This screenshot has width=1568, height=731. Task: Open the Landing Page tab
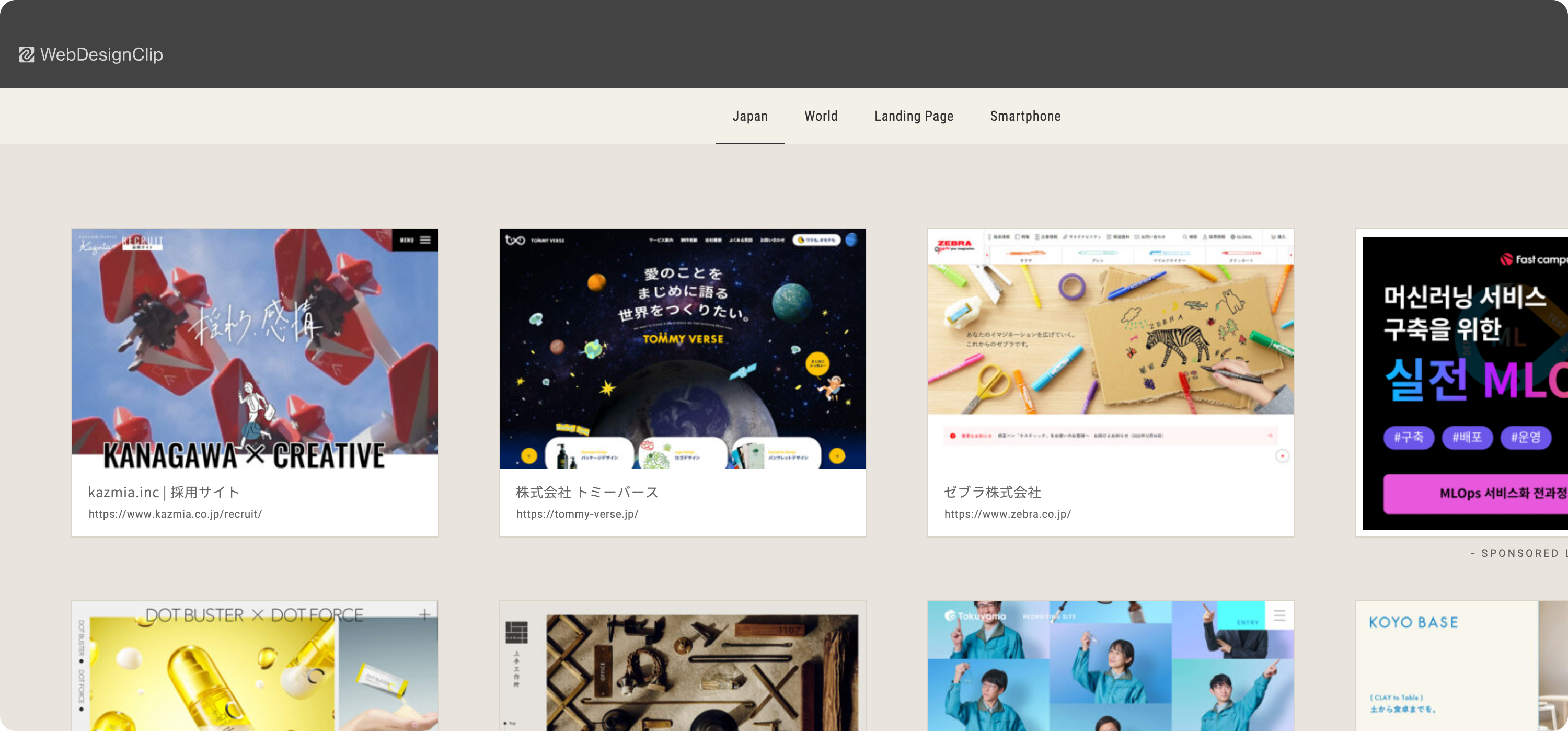click(914, 116)
